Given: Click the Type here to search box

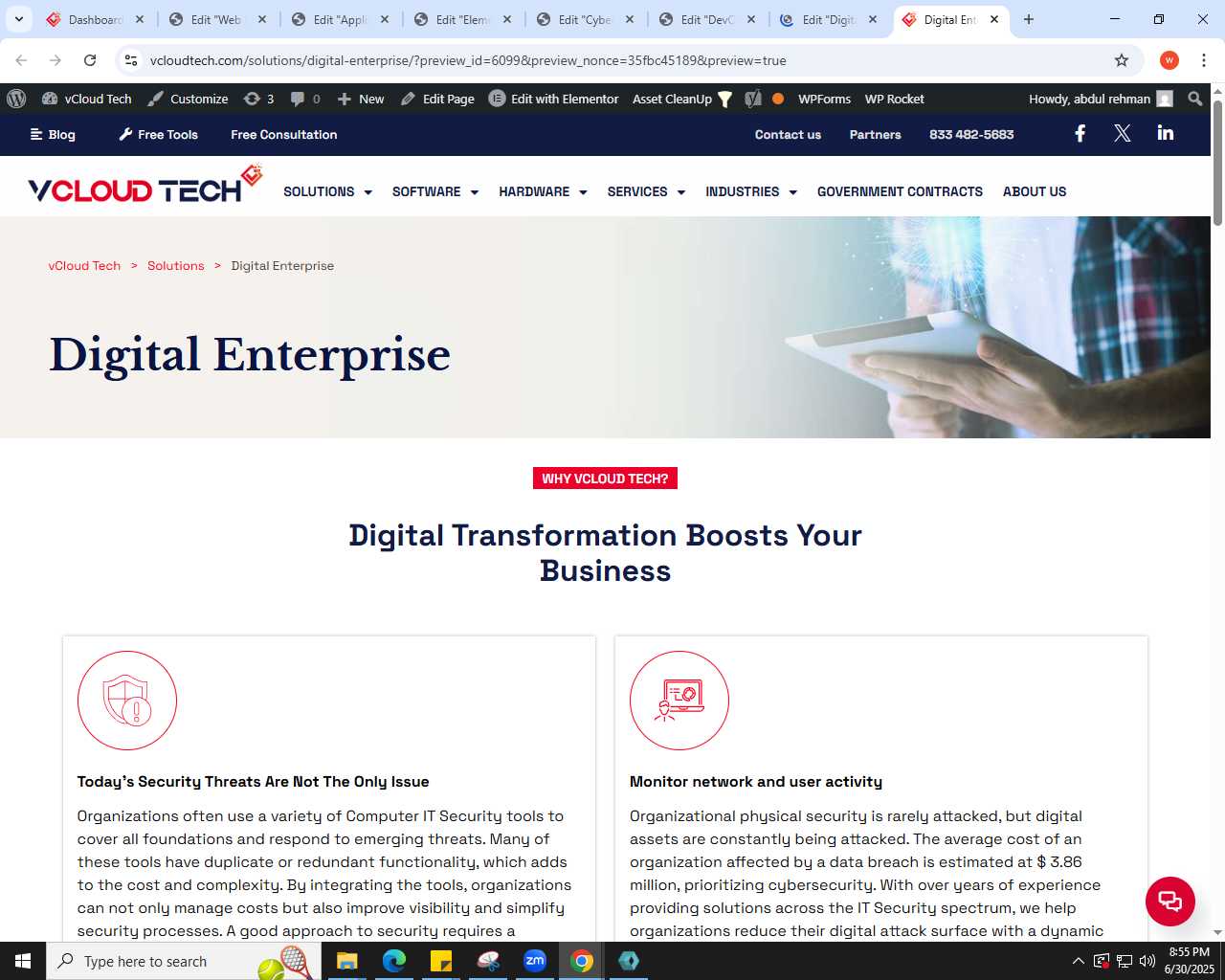Looking at the screenshot, I should (183, 961).
